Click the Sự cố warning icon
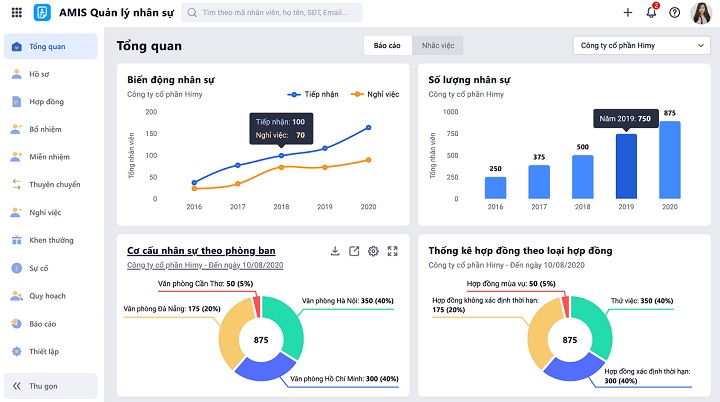 tap(17, 268)
